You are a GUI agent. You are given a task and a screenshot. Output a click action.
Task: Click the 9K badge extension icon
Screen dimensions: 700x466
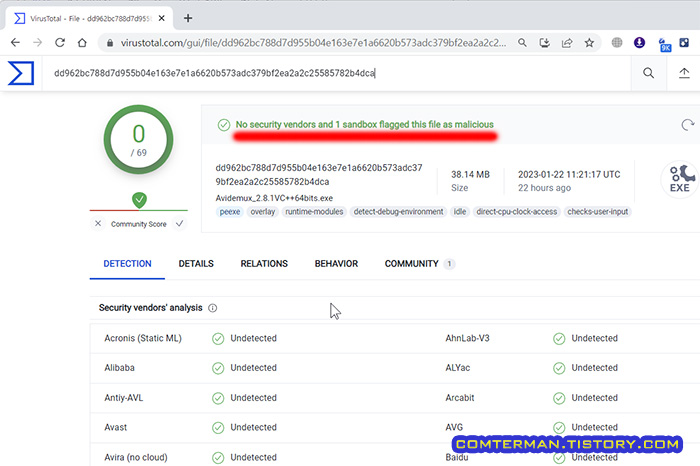click(665, 44)
